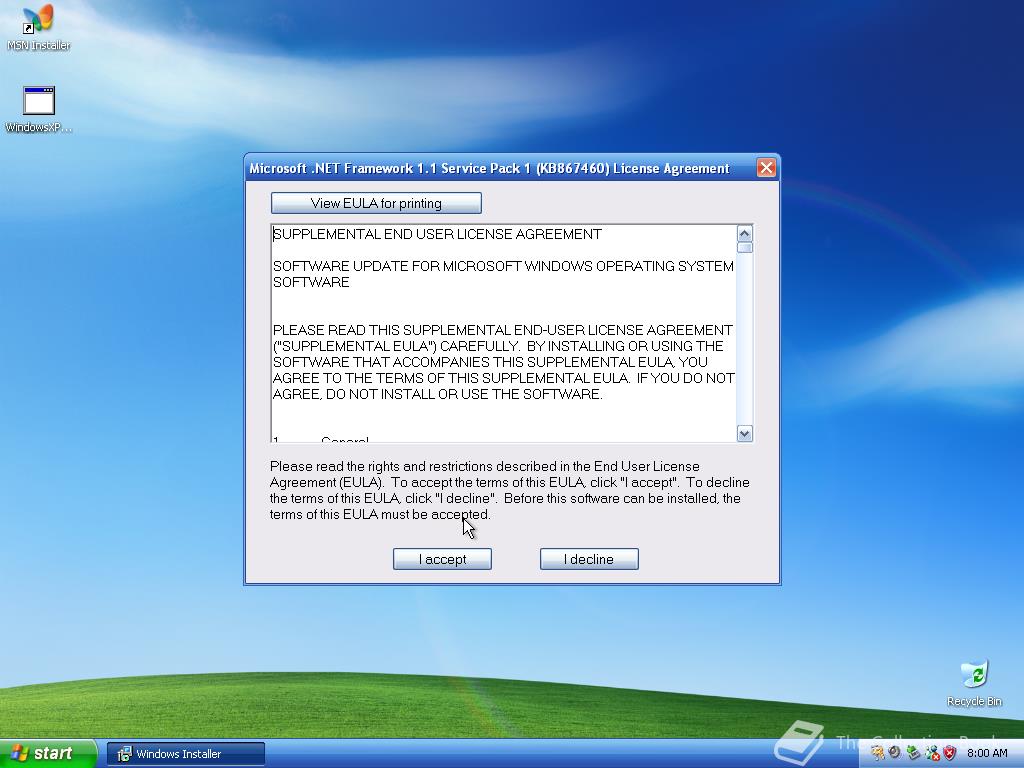
Task: Click the EULA scrollbar thumb
Action: point(744,248)
